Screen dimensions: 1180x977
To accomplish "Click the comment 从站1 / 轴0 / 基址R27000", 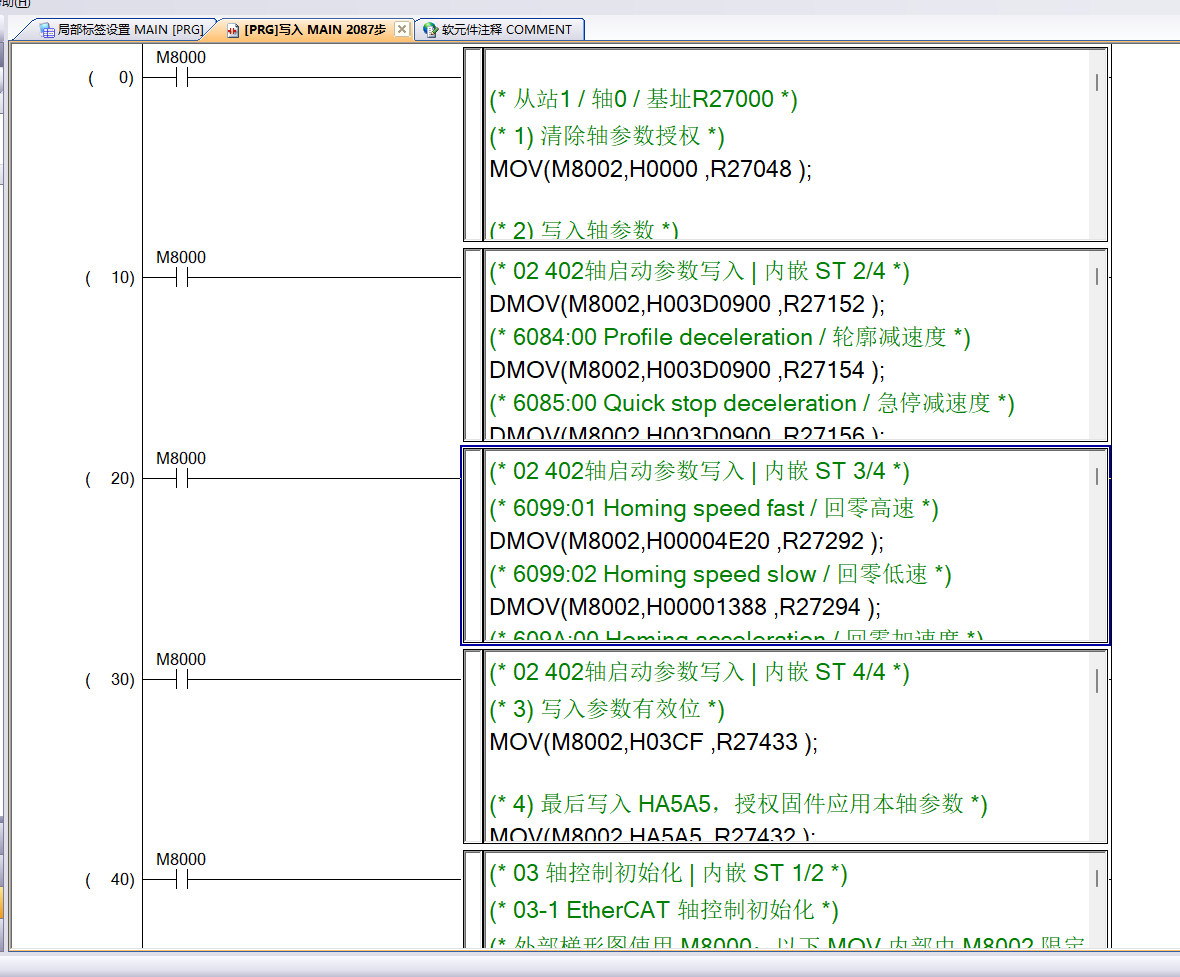I will click(x=643, y=99).
